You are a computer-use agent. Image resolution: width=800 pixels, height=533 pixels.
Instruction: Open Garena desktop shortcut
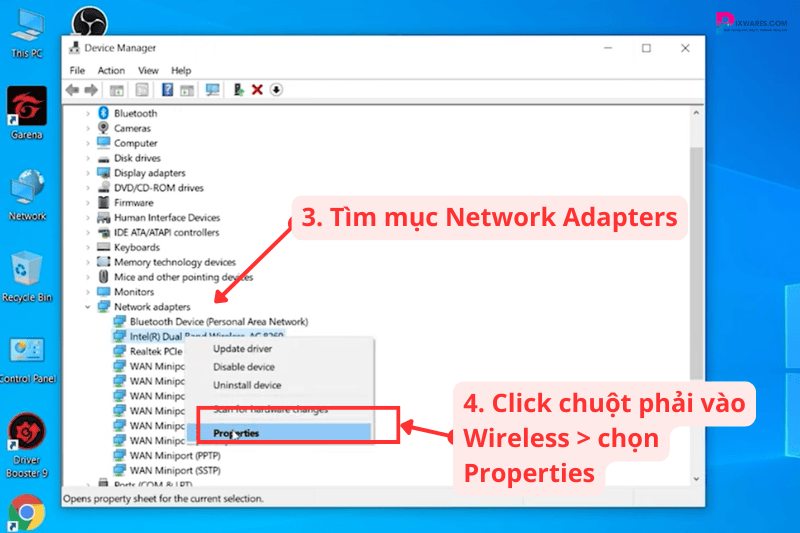(27, 108)
